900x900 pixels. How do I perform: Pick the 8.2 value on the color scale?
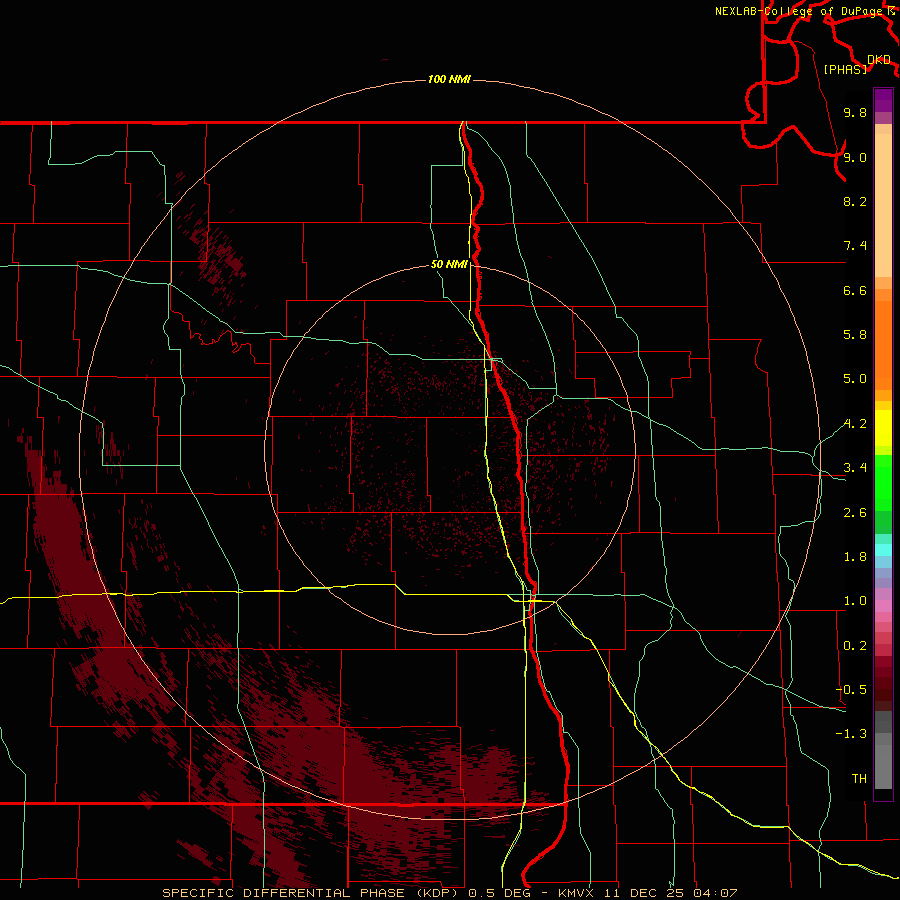tap(855, 201)
